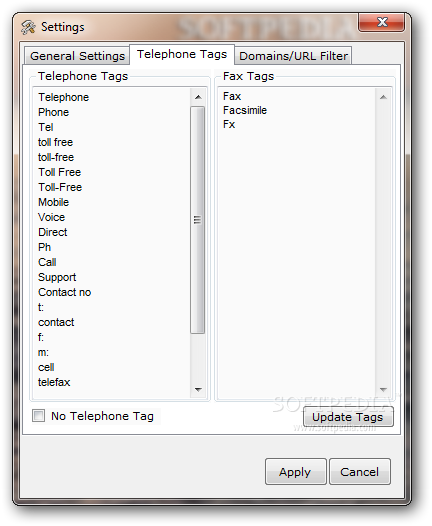432x526 pixels.
Task: Apply the settings changes
Action: [295, 471]
